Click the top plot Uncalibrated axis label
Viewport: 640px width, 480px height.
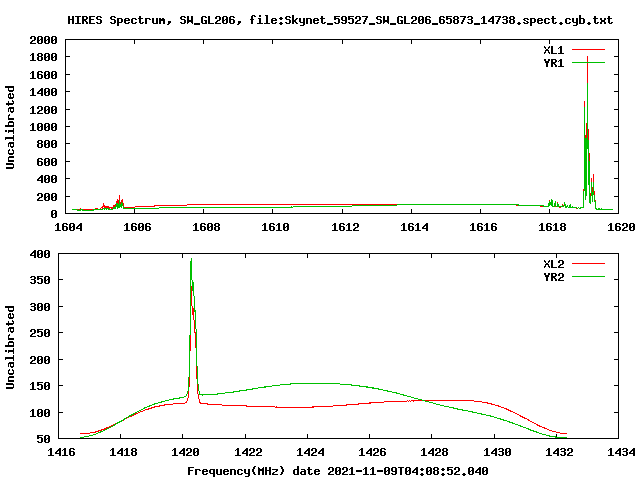(10, 127)
